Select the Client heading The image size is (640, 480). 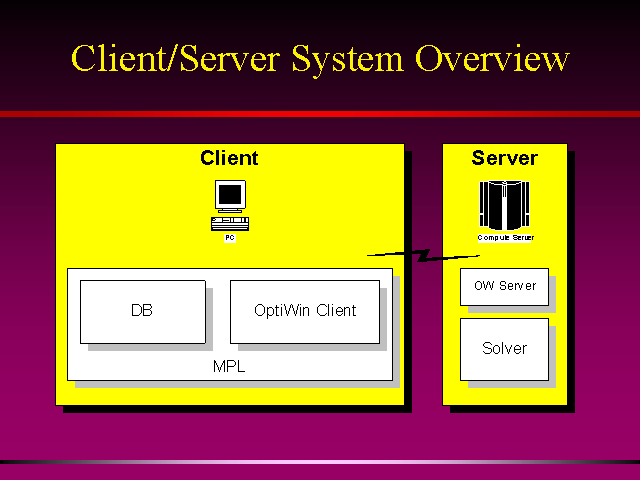point(229,158)
